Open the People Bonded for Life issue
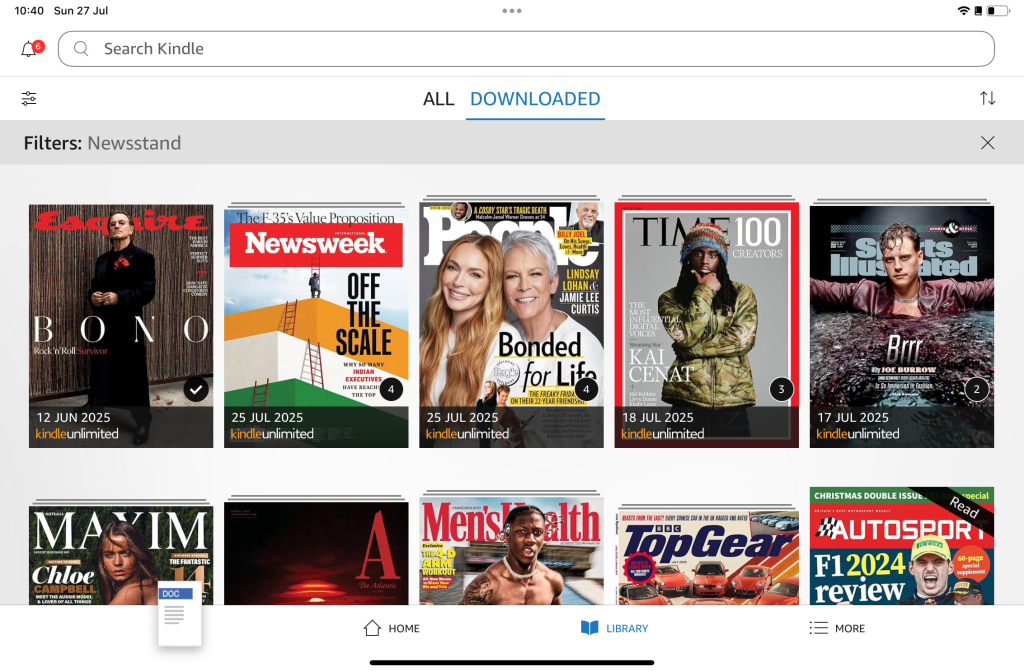 tap(511, 325)
